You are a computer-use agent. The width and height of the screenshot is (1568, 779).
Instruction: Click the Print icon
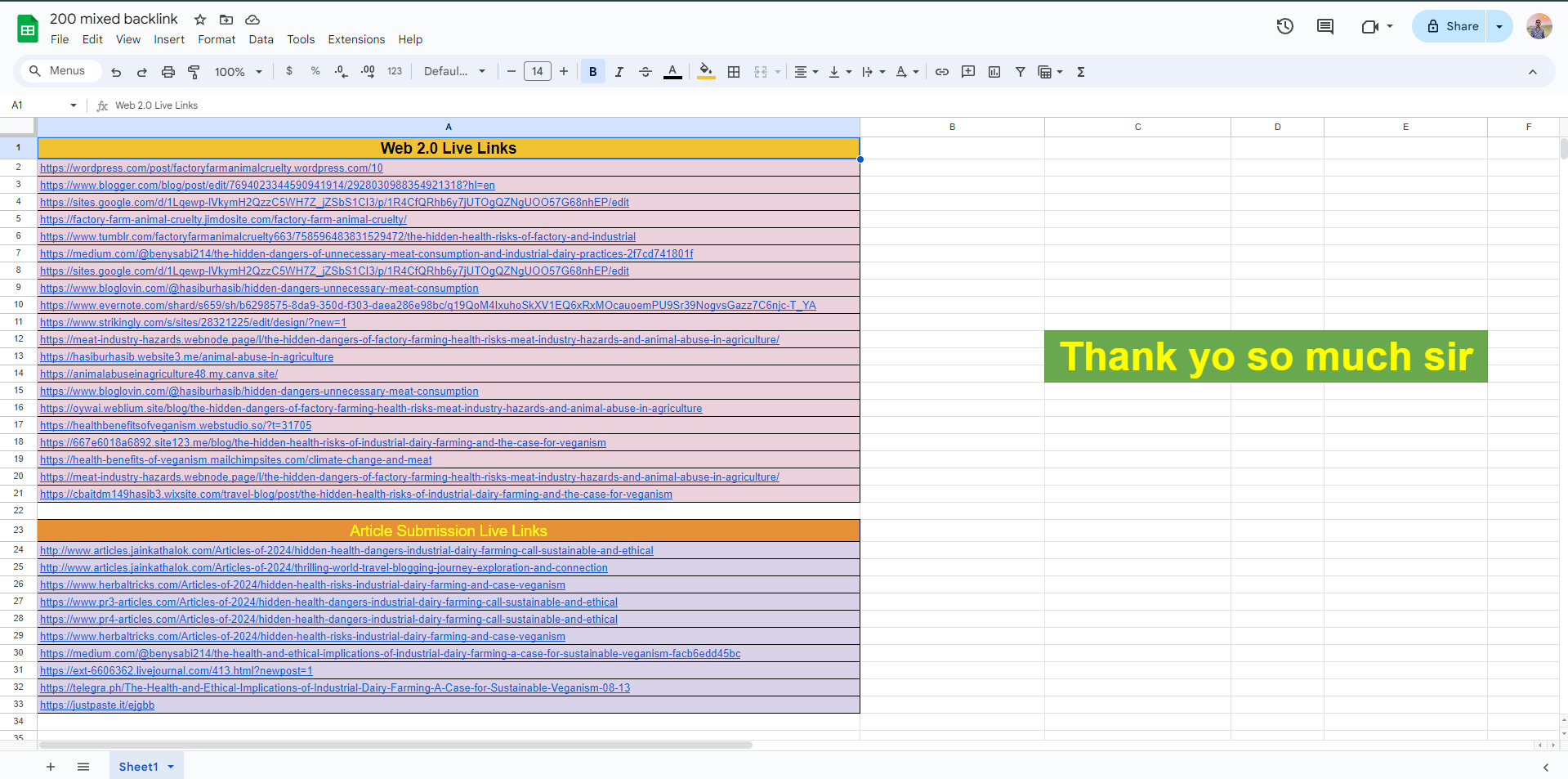click(x=168, y=72)
